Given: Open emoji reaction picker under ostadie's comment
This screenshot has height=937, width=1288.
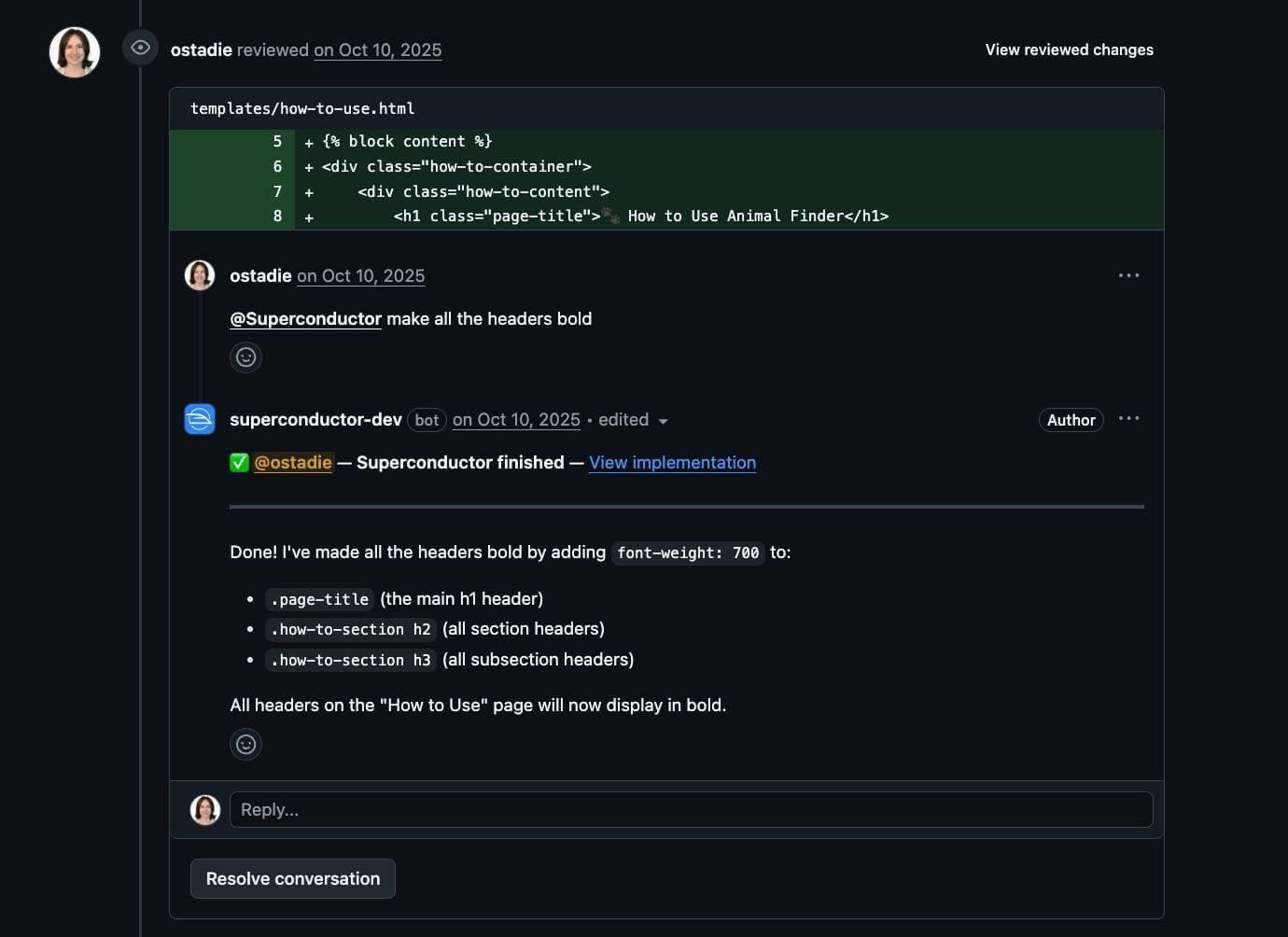Looking at the screenshot, I should pyautogui.click(x=245, y=357).
